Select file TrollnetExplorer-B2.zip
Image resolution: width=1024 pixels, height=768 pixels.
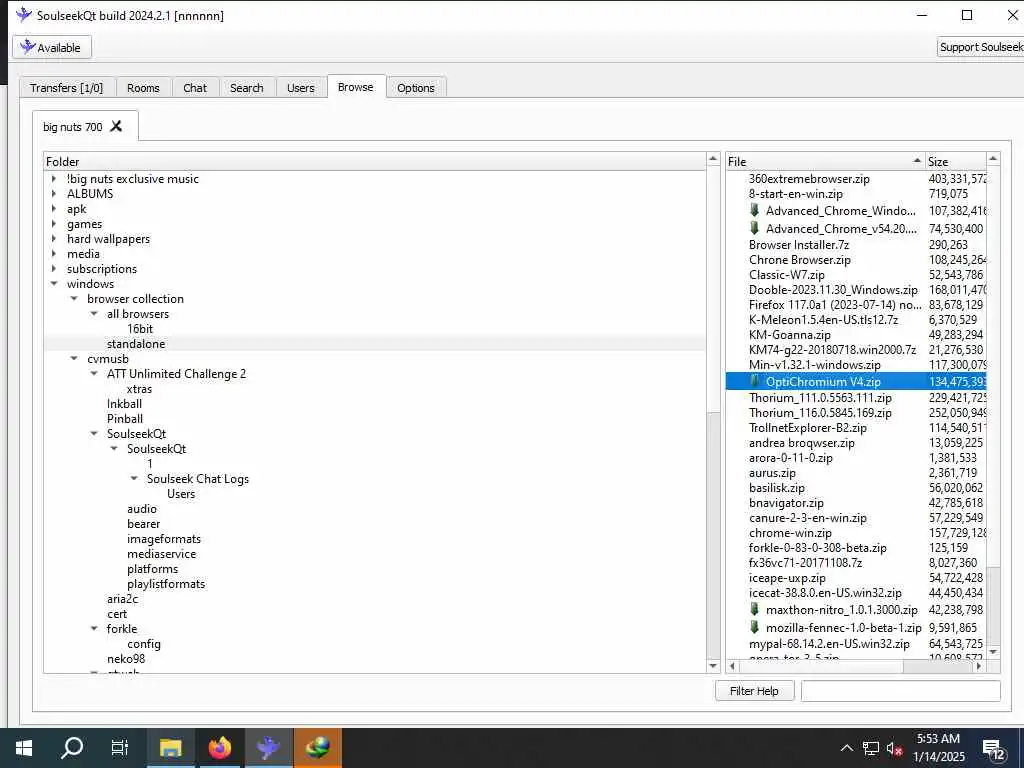(808, 428)
